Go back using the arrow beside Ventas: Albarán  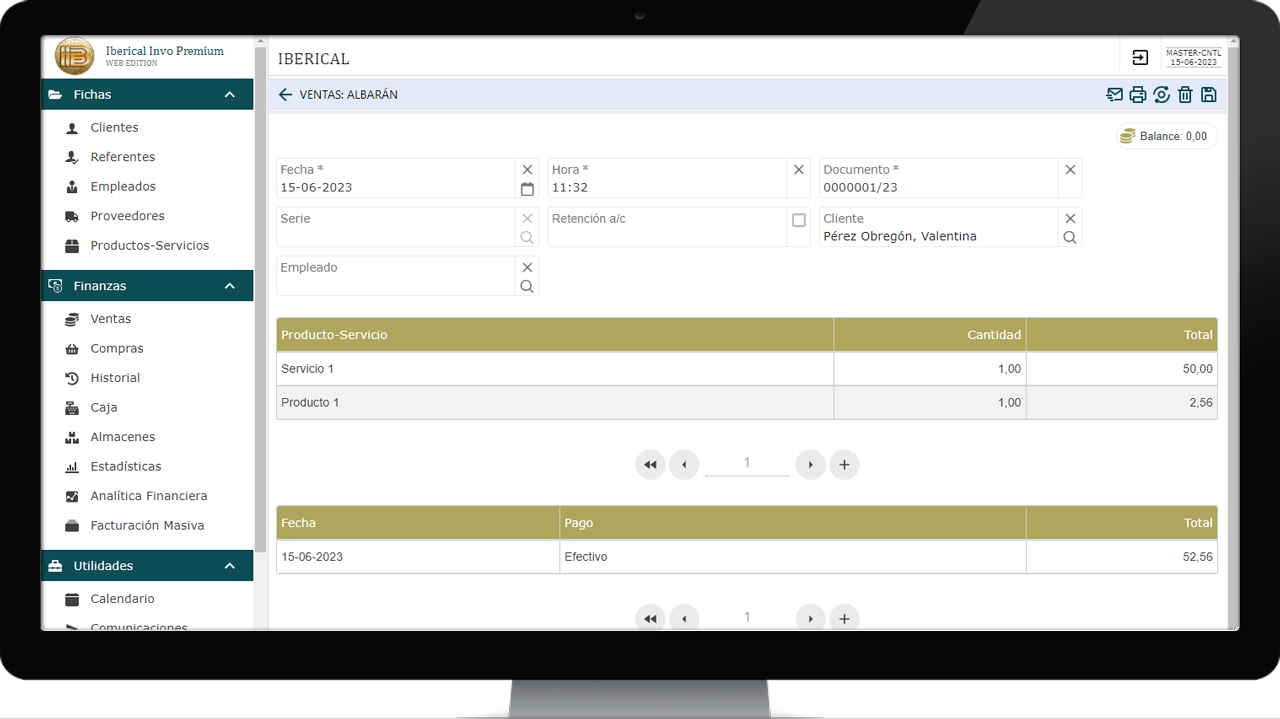[286, 95]
